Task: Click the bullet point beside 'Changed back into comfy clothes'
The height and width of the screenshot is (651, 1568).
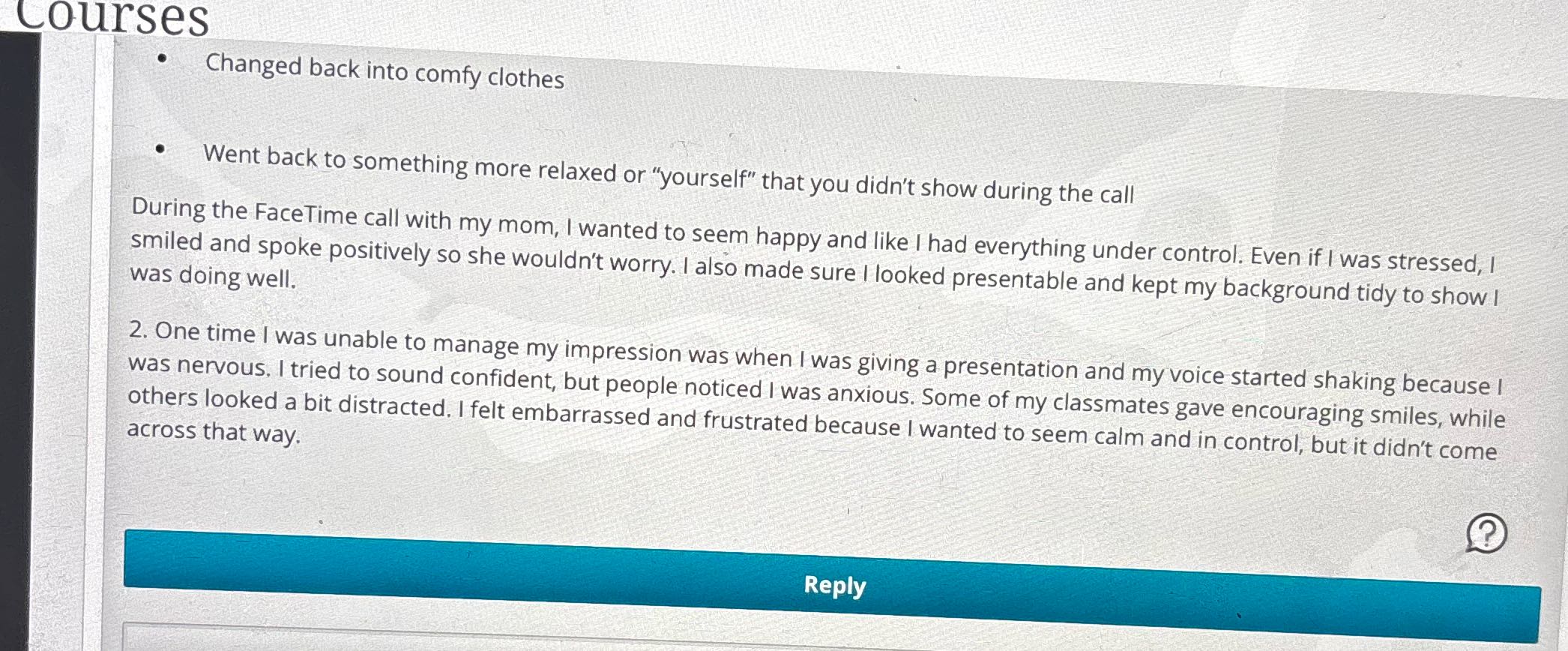Action: [162, 58]
